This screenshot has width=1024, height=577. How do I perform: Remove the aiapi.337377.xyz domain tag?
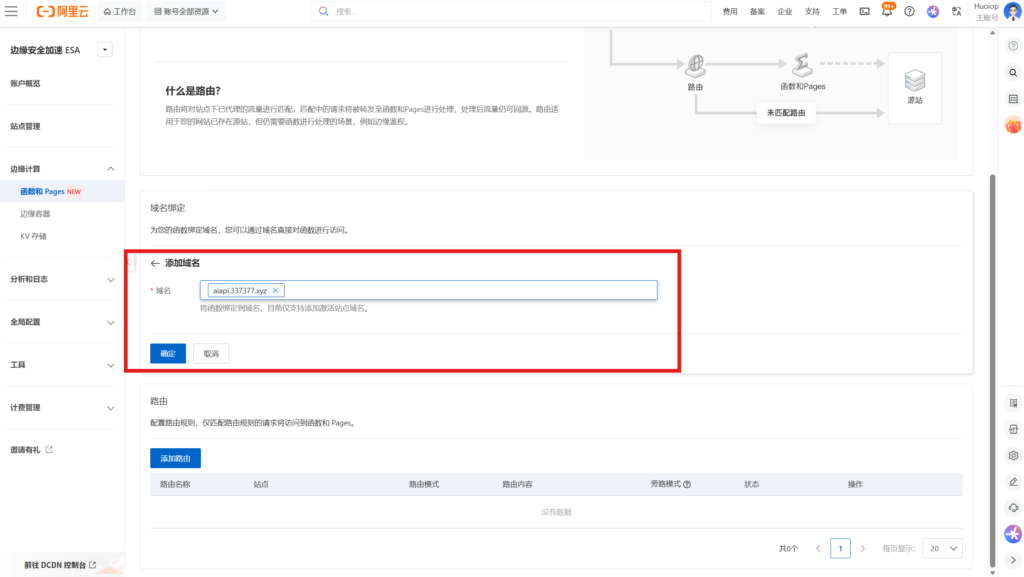pyautogui.click(x=277, y=290)
